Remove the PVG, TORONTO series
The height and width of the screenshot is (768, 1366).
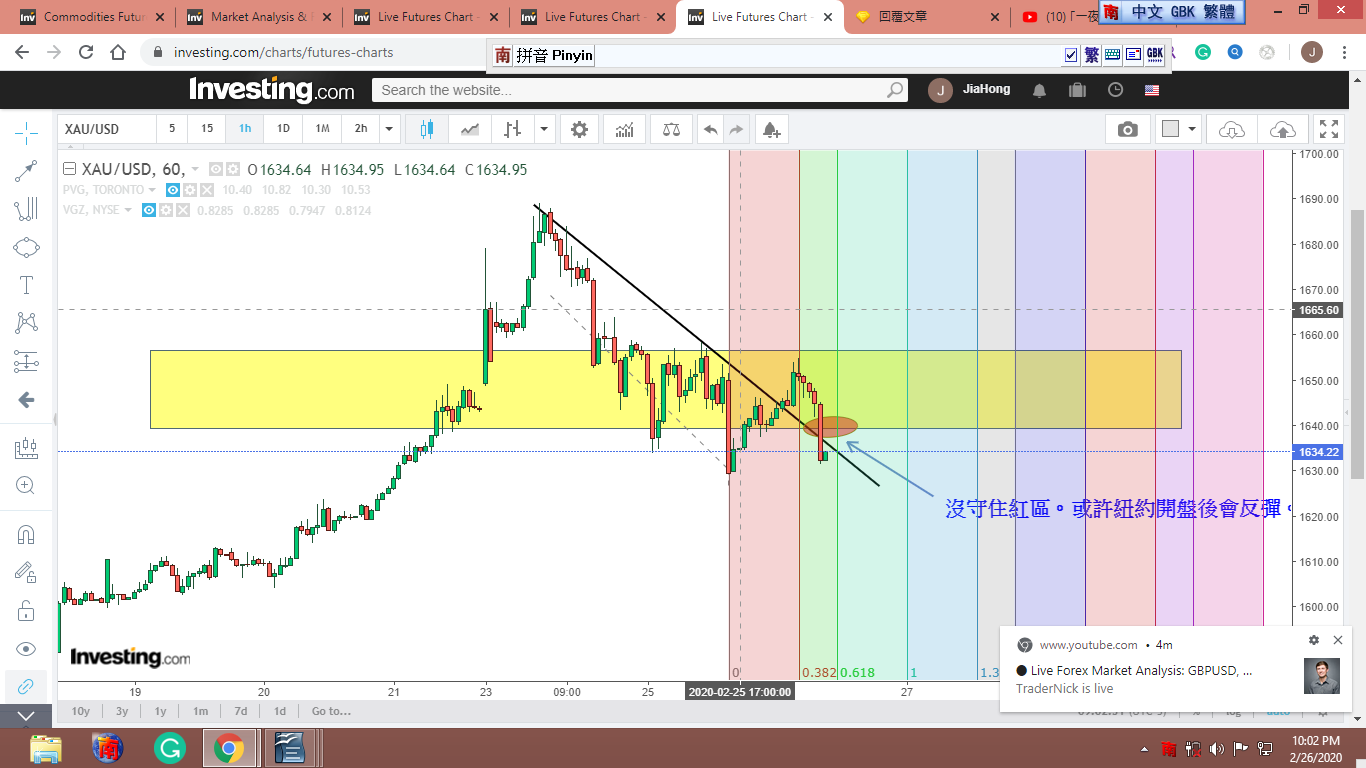pos(207,190)
